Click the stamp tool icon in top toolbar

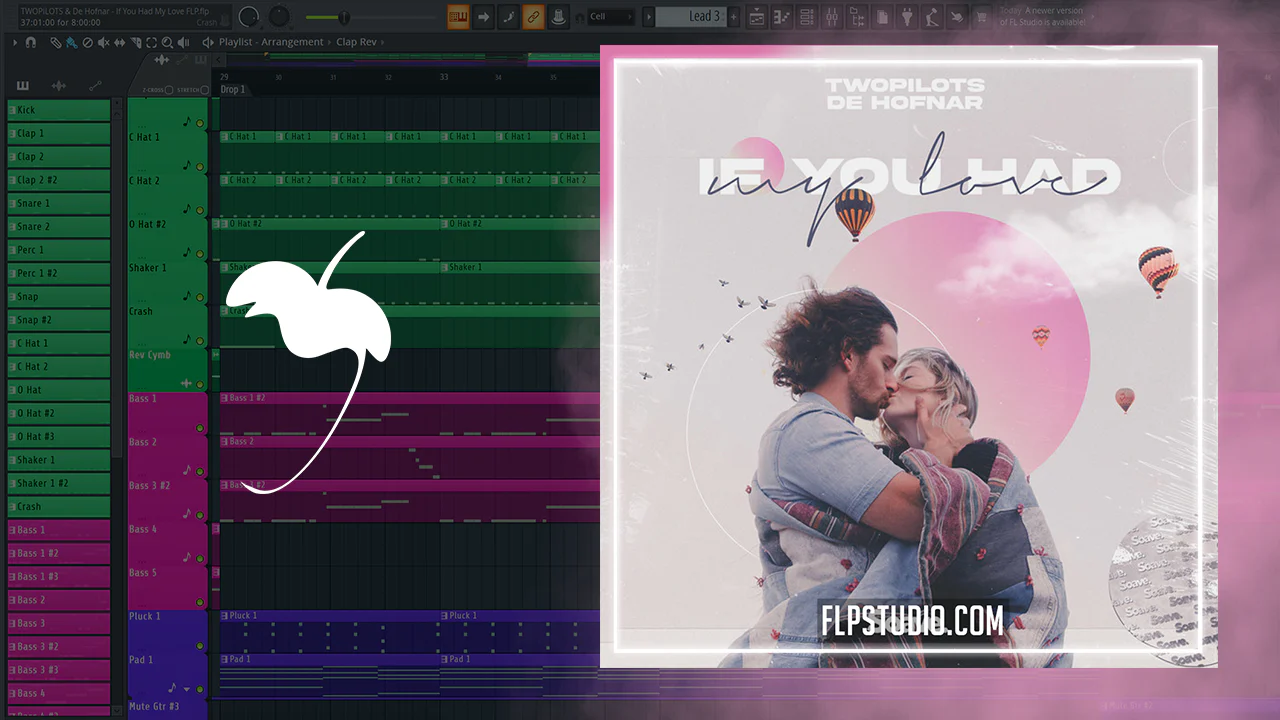559,17
